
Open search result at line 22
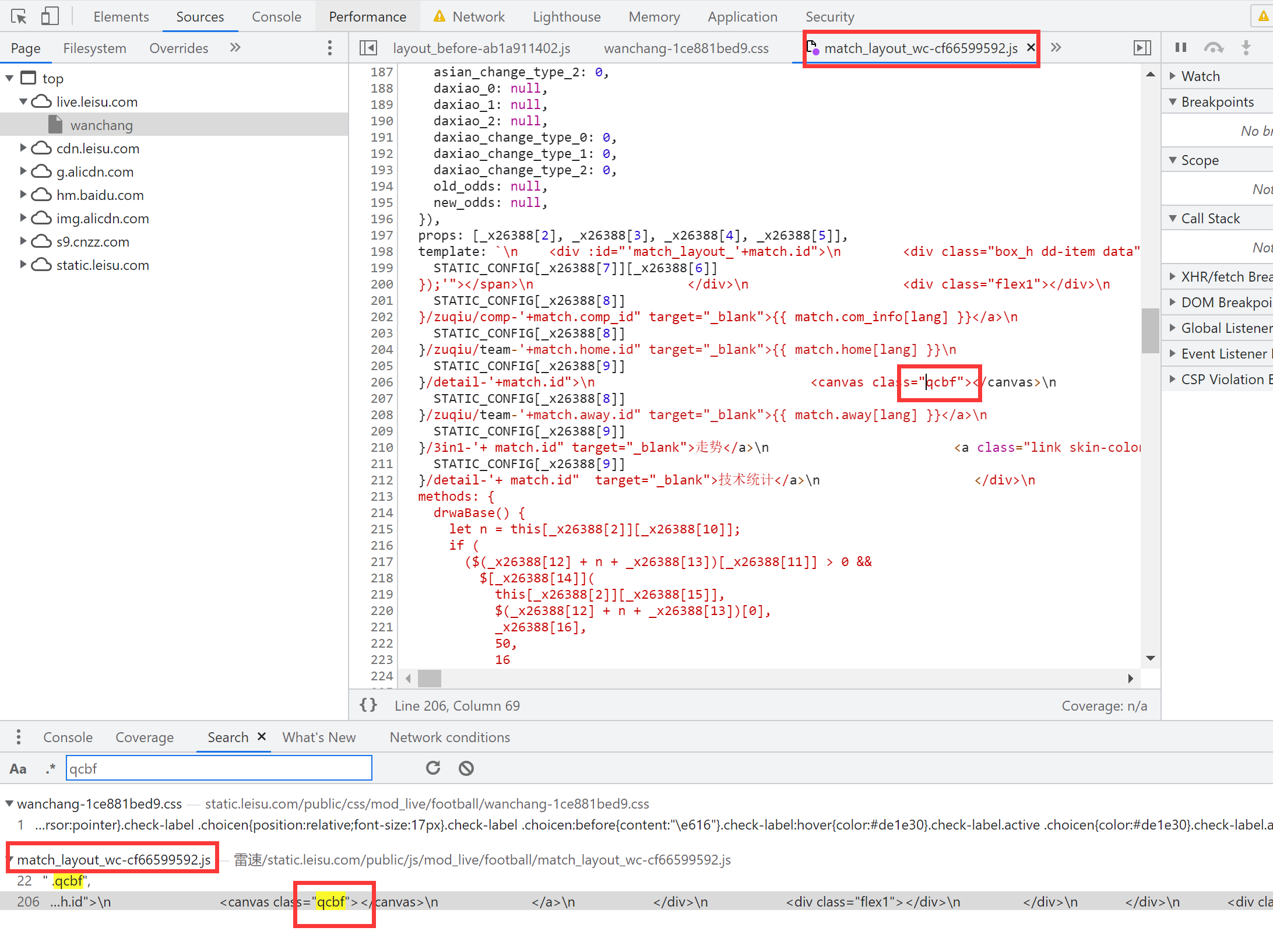click(x=636, y=880)
